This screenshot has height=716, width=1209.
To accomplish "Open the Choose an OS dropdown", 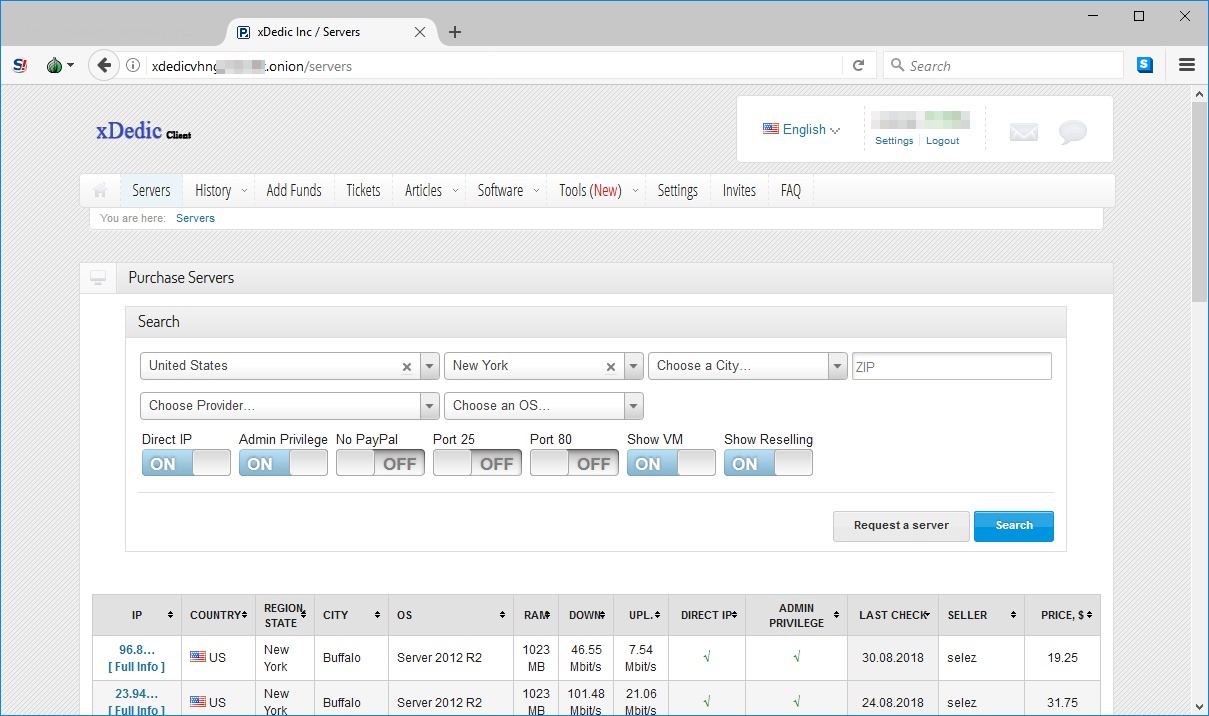I will click(543, 406).
